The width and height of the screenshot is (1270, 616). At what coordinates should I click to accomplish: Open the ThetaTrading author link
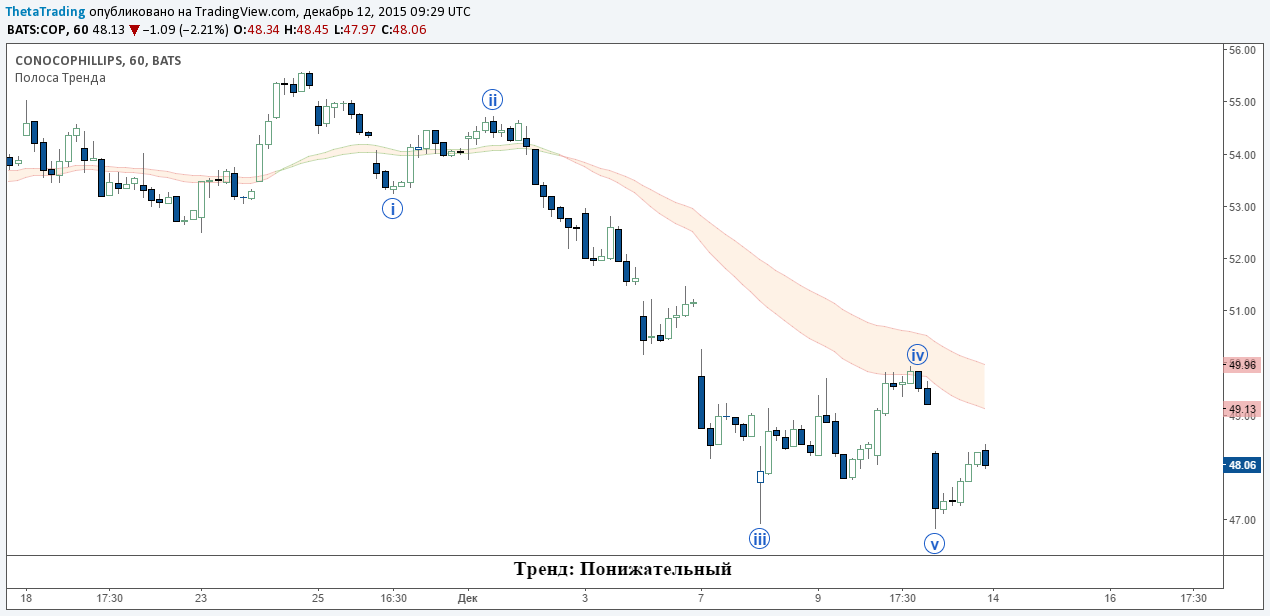click(45, 11)
